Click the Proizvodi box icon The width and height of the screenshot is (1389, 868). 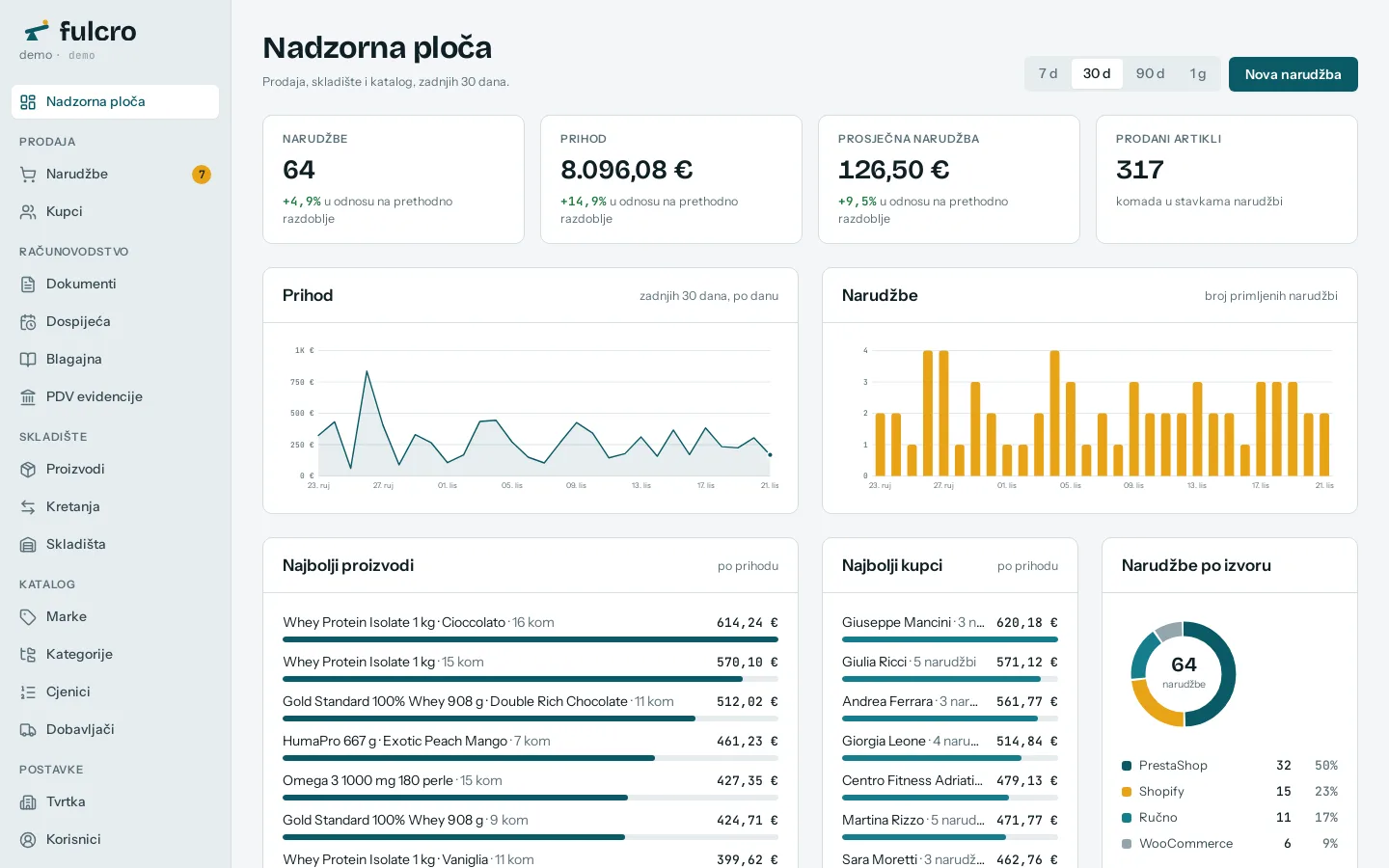pyautogui.click(x=28, y=470)
